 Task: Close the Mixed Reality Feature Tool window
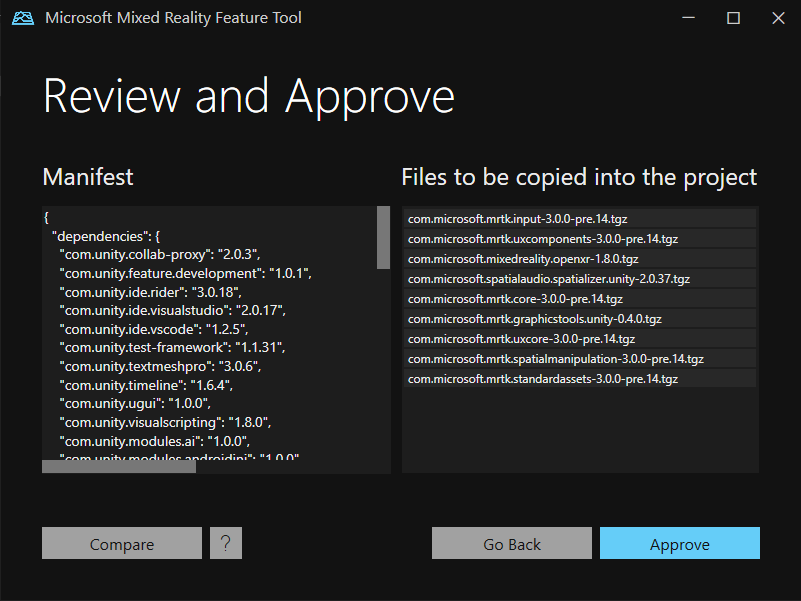click(x=778, y=18)
